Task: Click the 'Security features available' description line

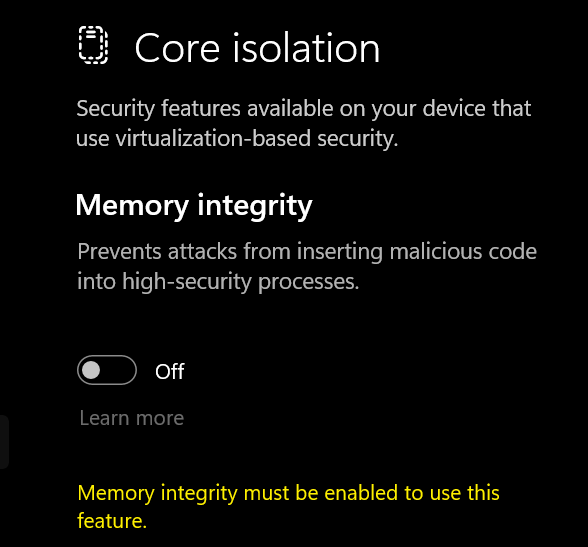Action: click(x=304, y=109)
